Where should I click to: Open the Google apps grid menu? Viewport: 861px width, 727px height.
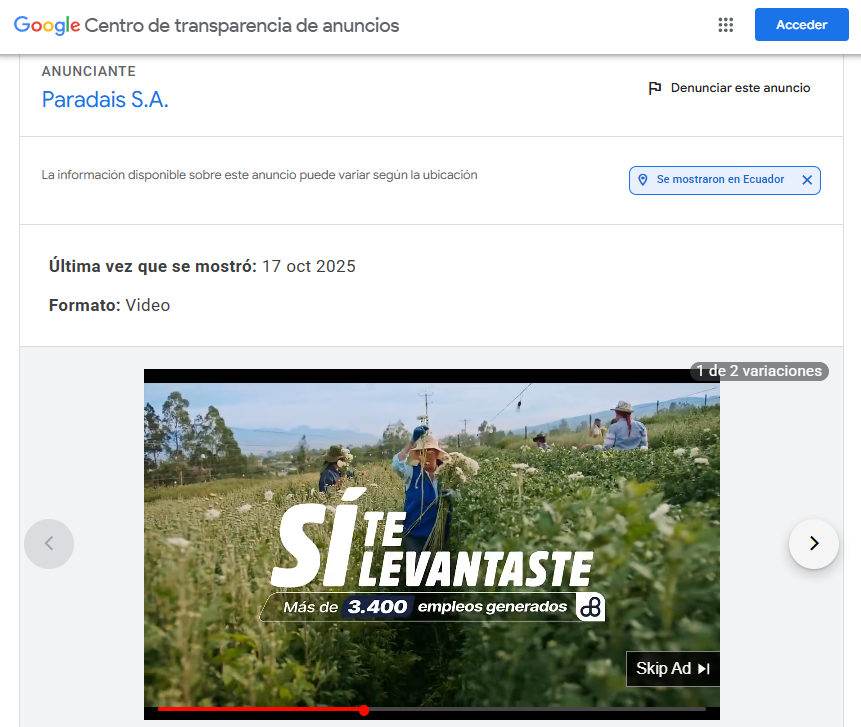725,25
